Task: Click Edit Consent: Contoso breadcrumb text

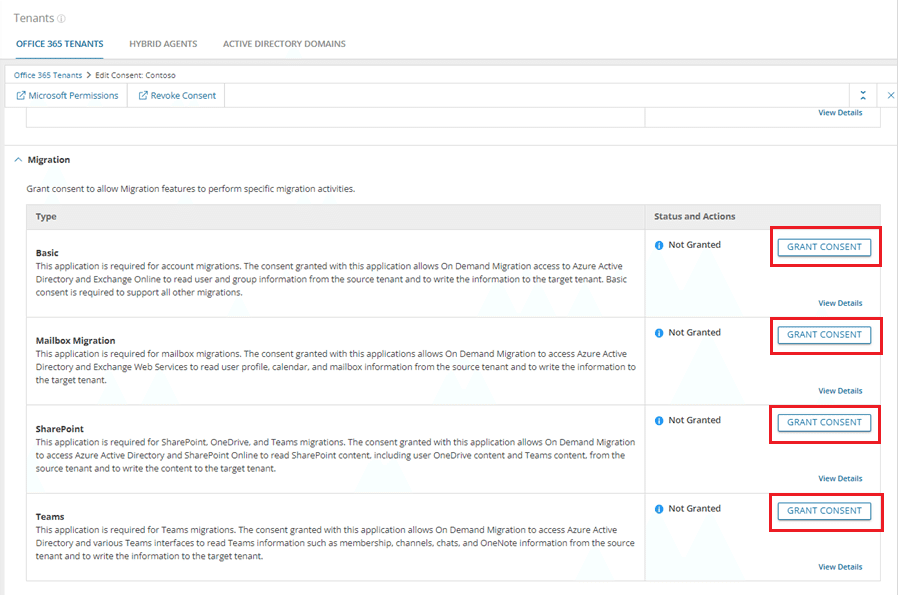Action: click(x=136, y=75)
